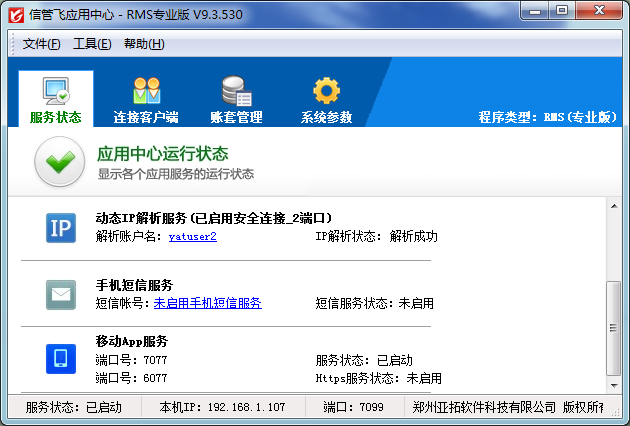Open the 系统参数 gear icon
This screenshot has width=630, height=426.
point(326,91)
